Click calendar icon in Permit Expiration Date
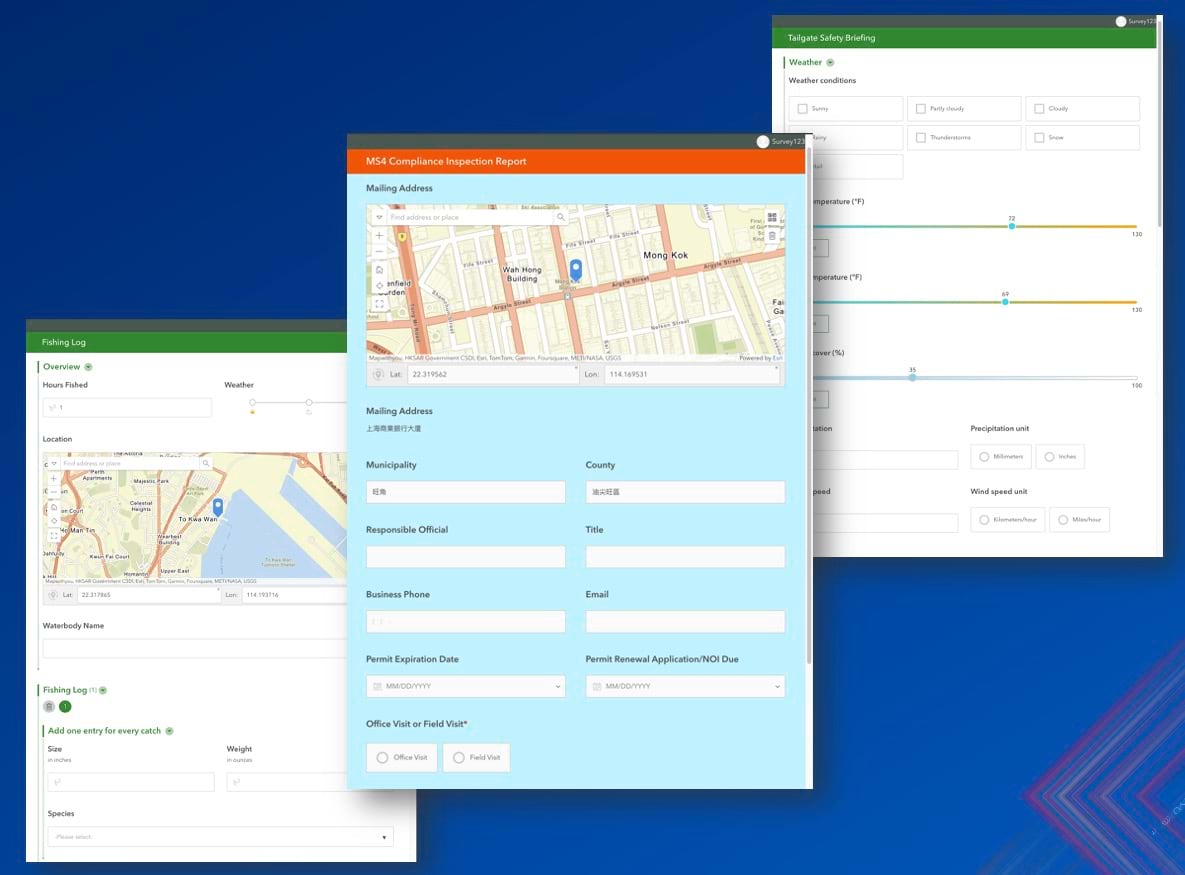1185x875 pixels. click(x=377, y=686)
